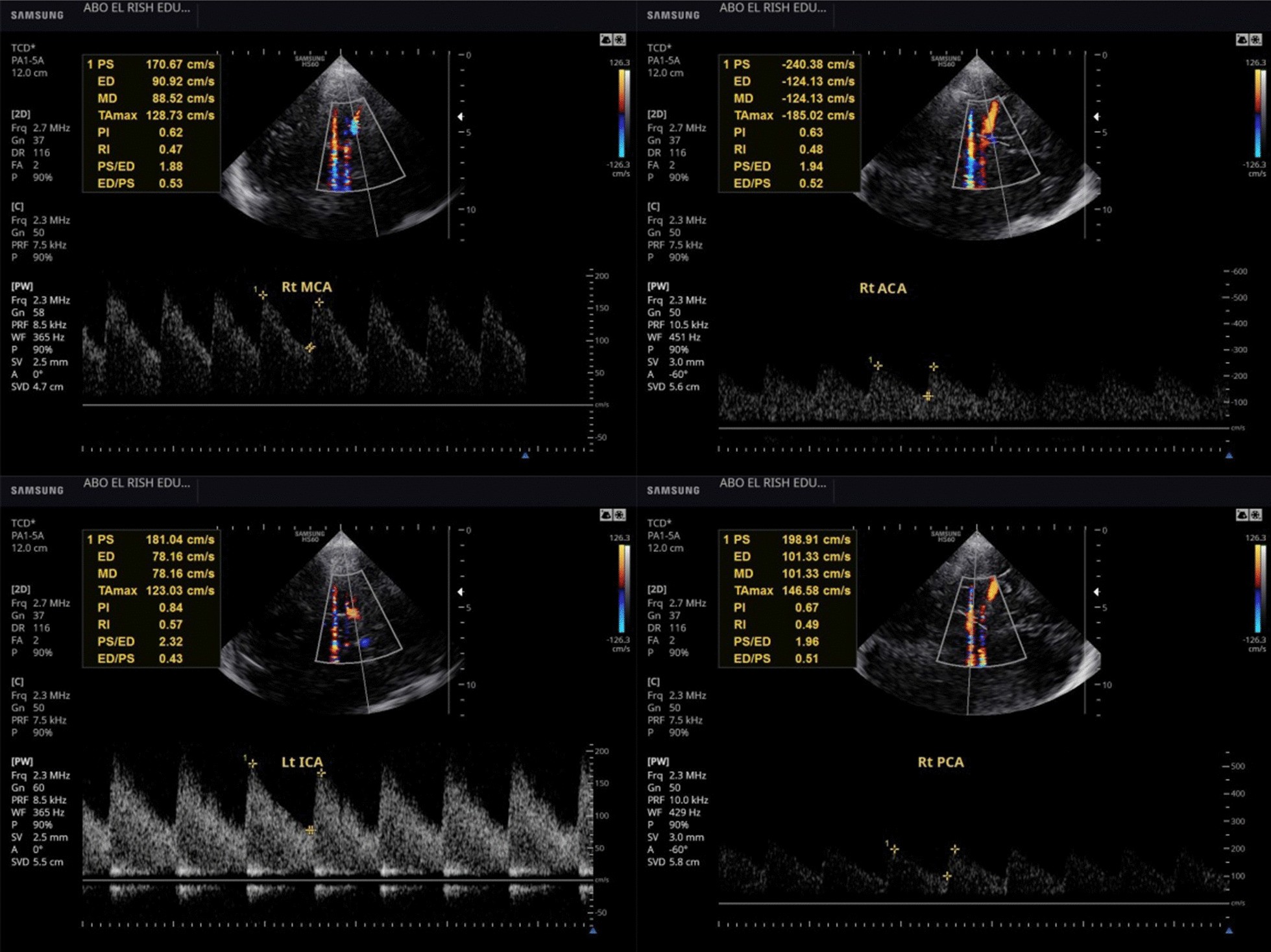1271x952 pixels.
Task: Select the end-diastolic caliper on Rt MCA waveform
Action: [310, 348]
